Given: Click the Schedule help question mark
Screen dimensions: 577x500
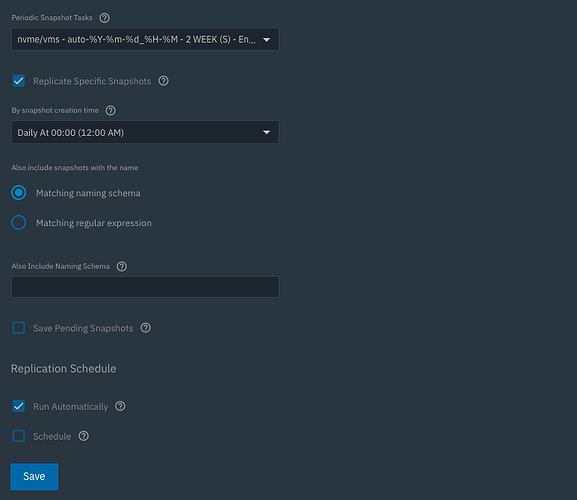Looking at the screenshot, I should 84,436.
